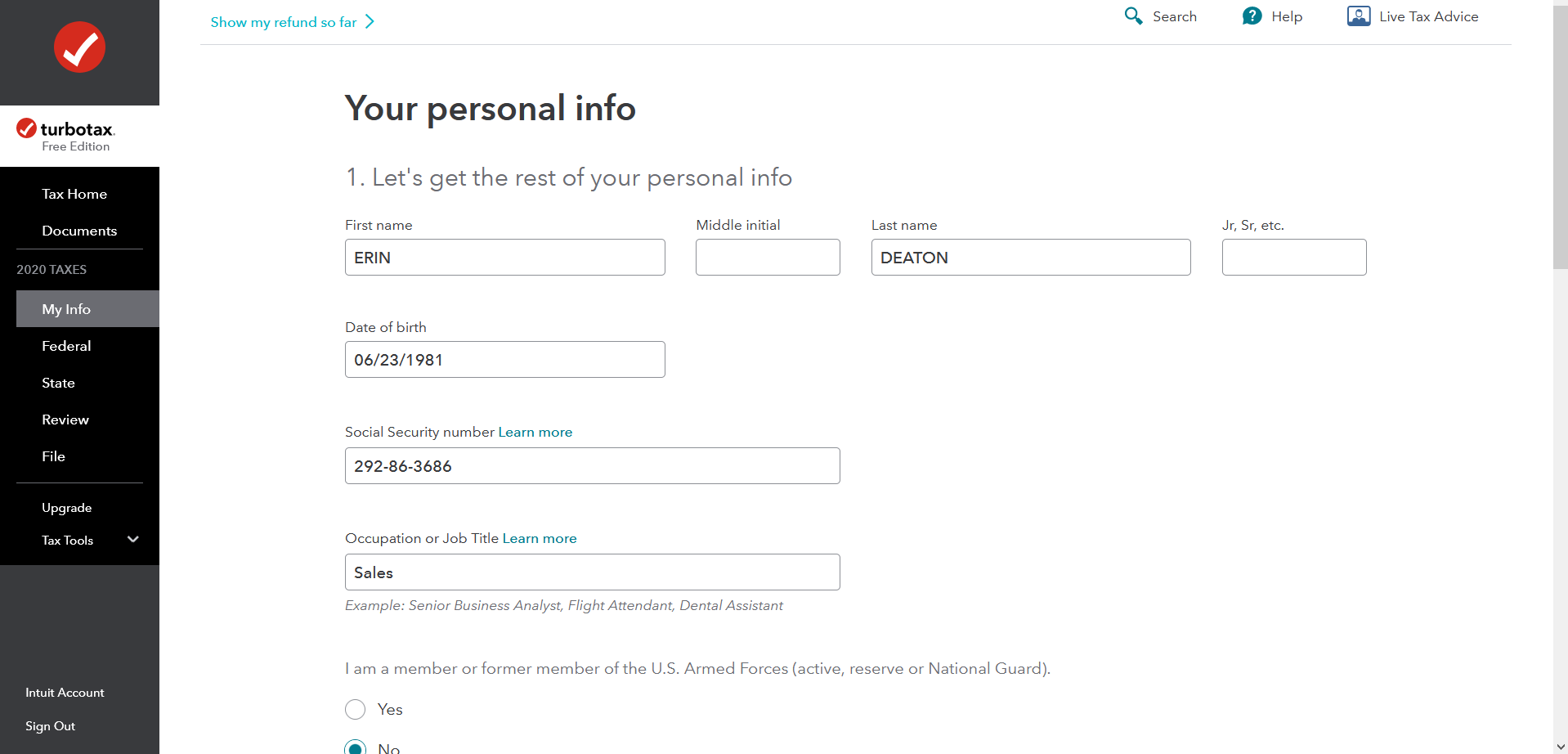Image resolution: width=1568 pixels, height=754 pixels.
Task: Click the Middle initial field
Action: pyautogui.click(x=768, y=257)
